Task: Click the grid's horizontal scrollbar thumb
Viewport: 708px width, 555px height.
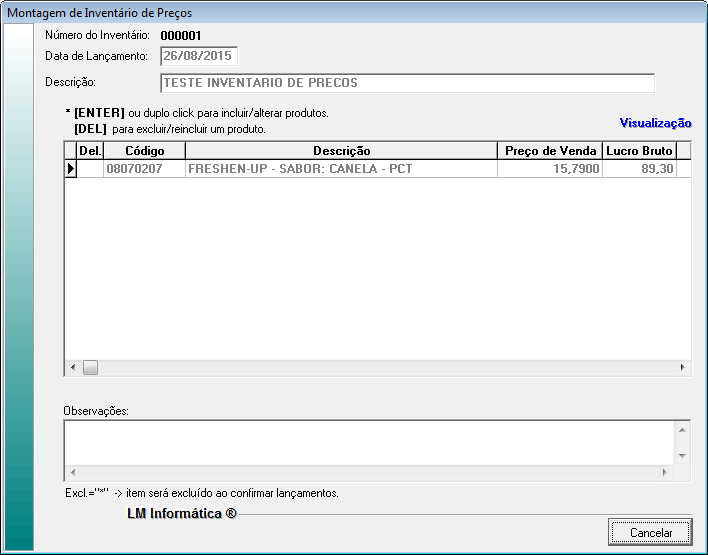Action: 90,368
